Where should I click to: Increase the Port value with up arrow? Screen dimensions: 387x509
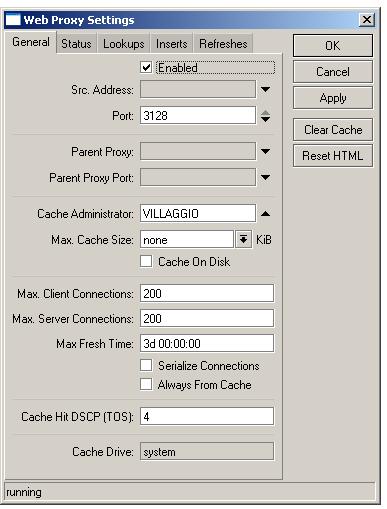(x=265, y=113)
